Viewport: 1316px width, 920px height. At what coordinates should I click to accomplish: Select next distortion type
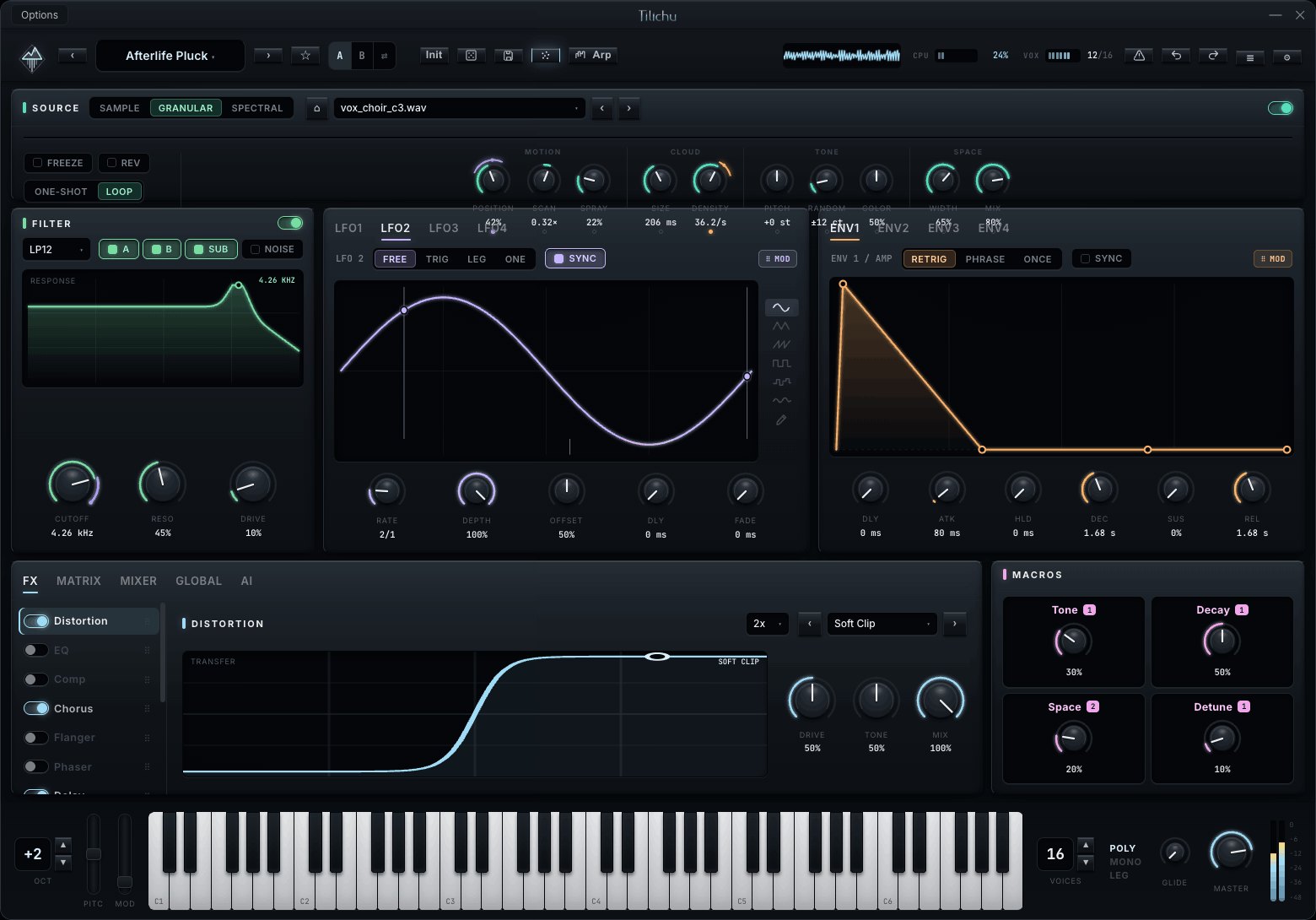[954, 624]
